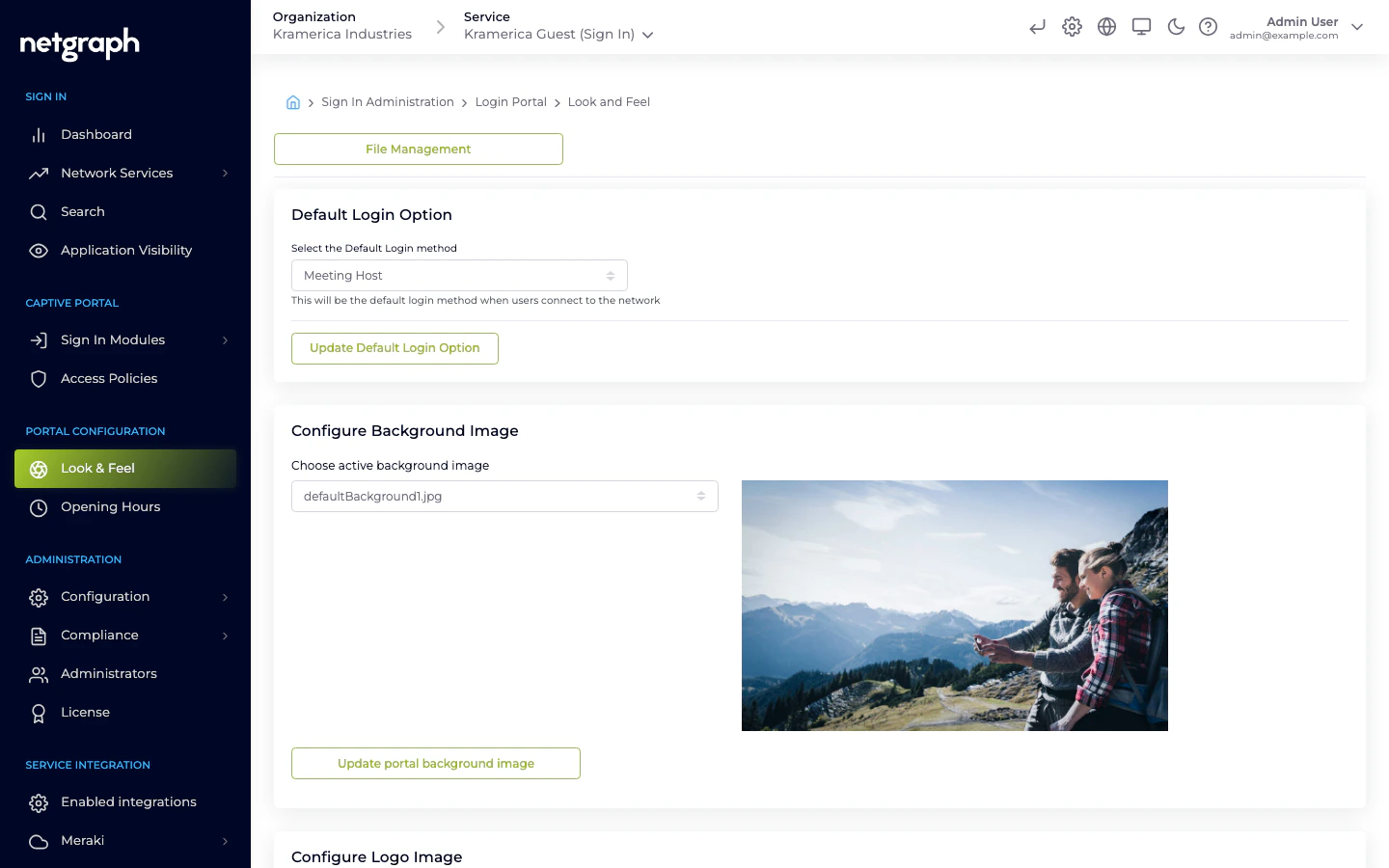This screenshot has height=868, width=1389.
Task: Open settings with the gear icon in the header
Action: 1072,27
